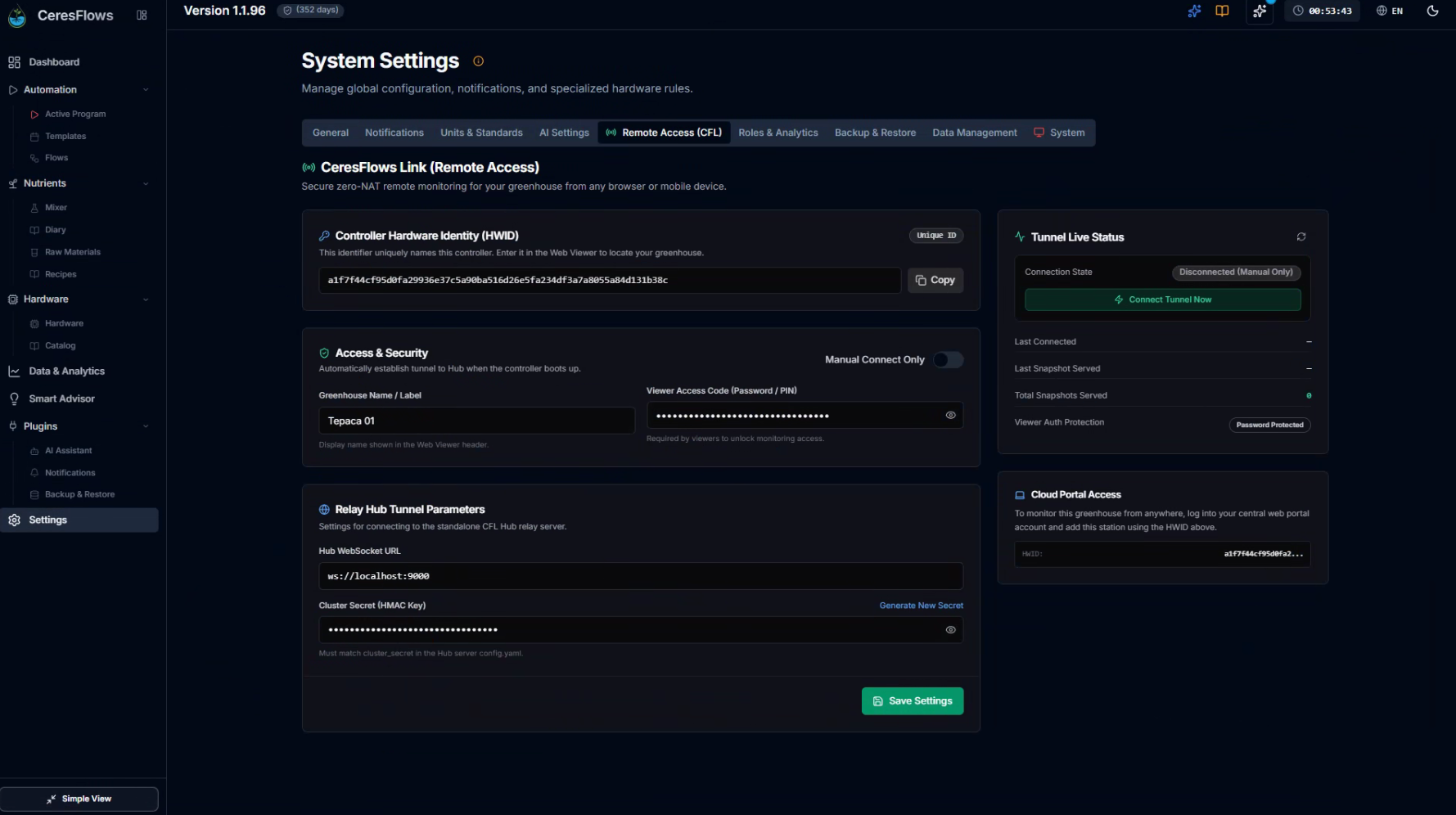Open Active Program in sidebar
Image resolution: width=1456 pixels, height=815 pixels.
pyautogui.click(x=75, y=114)
